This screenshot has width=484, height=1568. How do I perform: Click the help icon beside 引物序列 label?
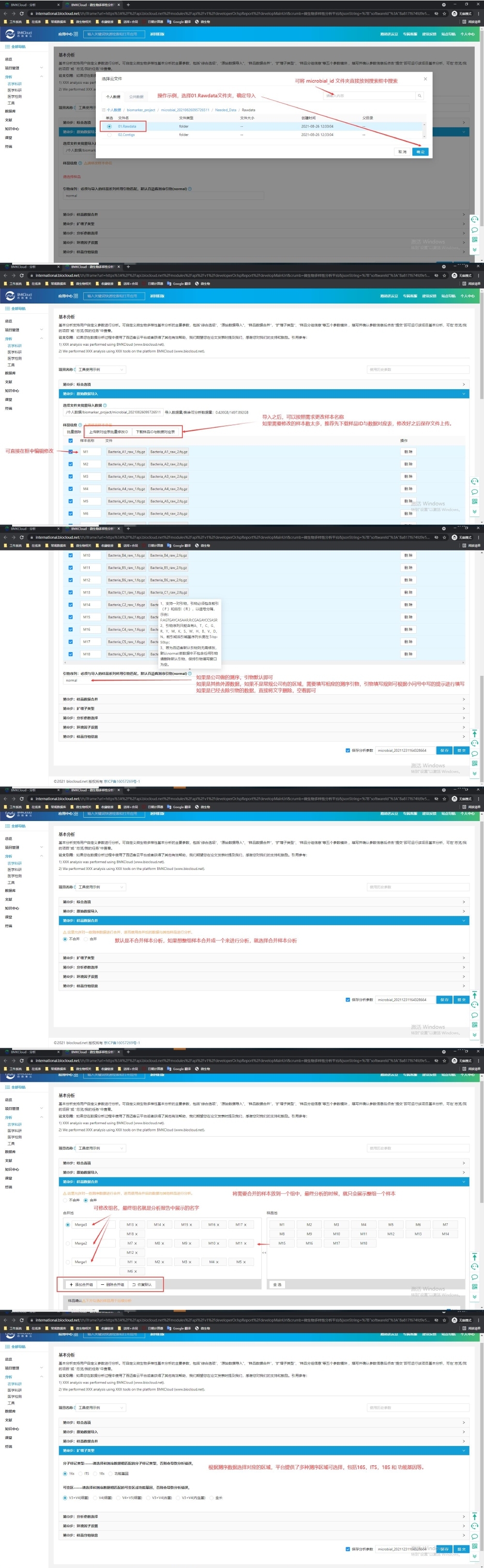pos(190,673)
